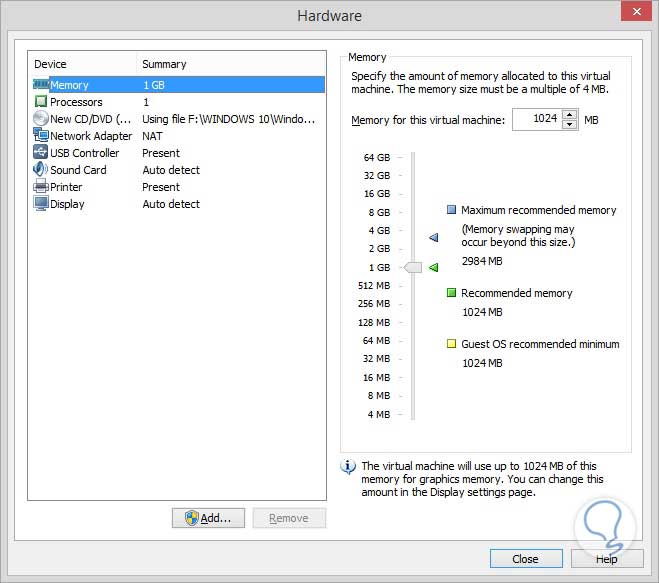Click the CD/DVD disc icon
This screenshot has width=659, height=583.
pos(41,119)
